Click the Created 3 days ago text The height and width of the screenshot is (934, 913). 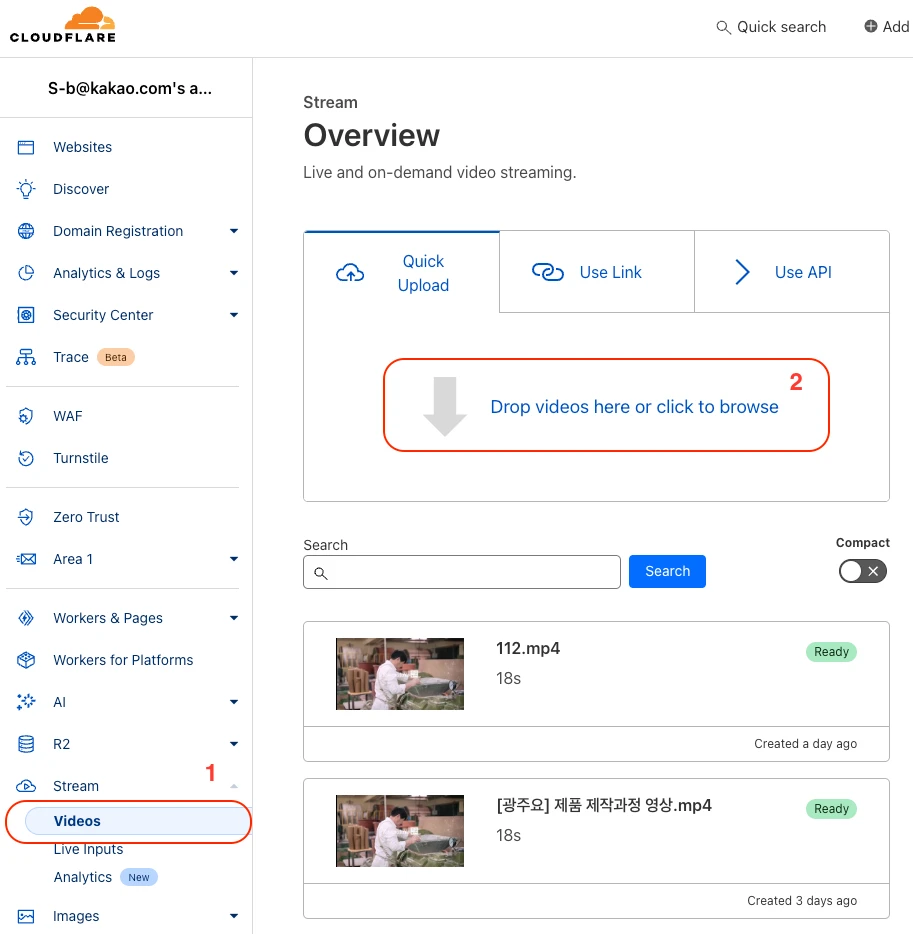(802, 901)
